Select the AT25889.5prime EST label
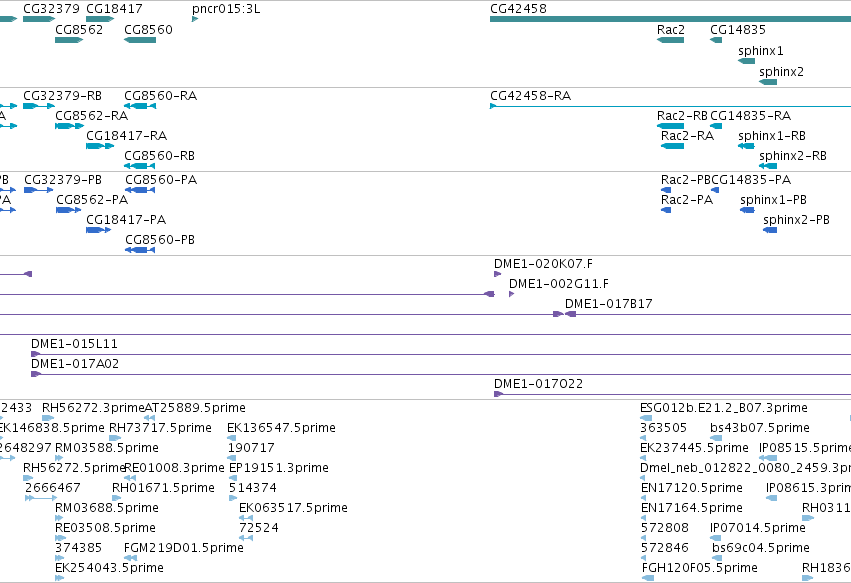Viewport: 851px width, 583px height. point(195,408)
